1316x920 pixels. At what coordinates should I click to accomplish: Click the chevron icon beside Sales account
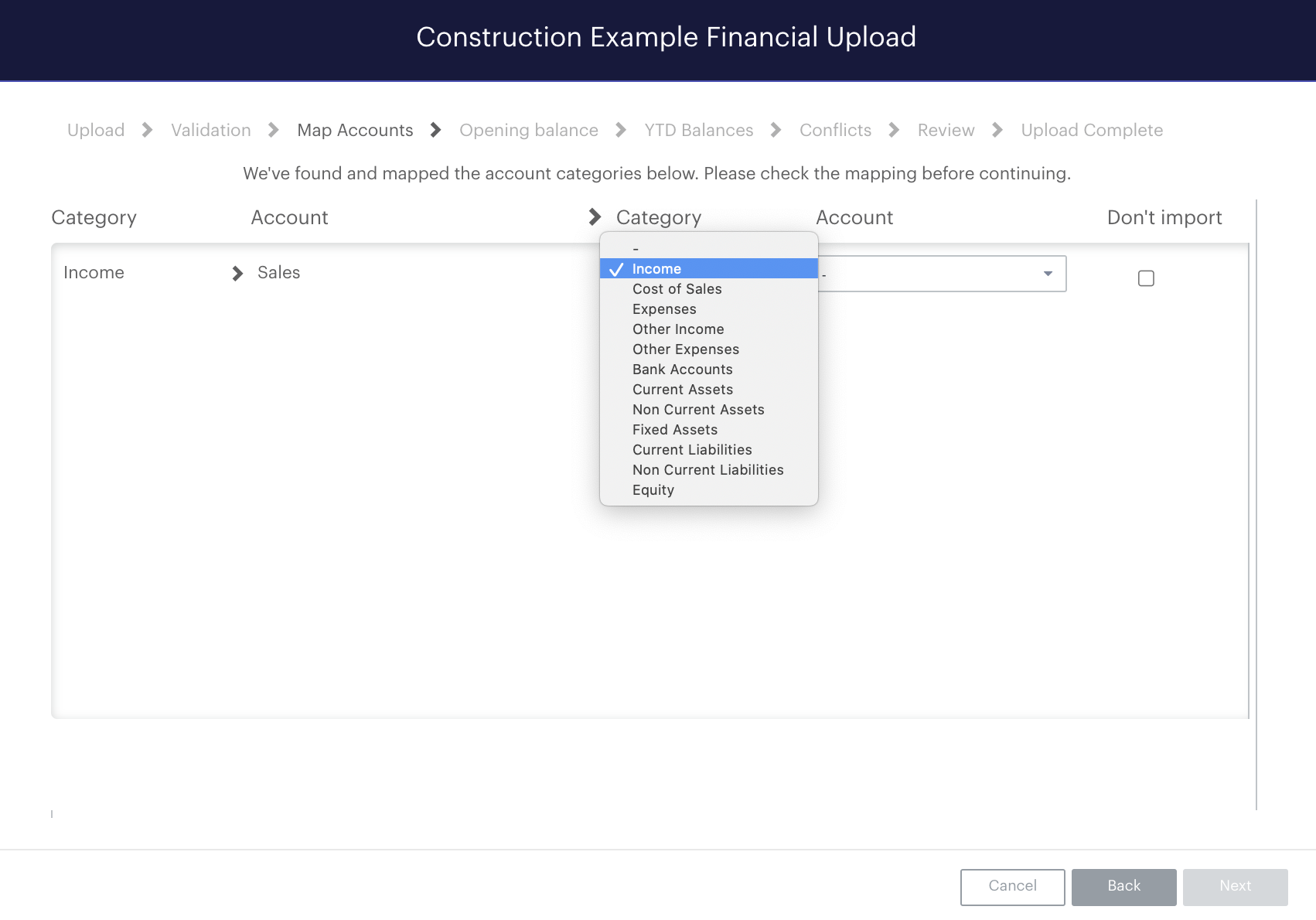tap(237, 273)
